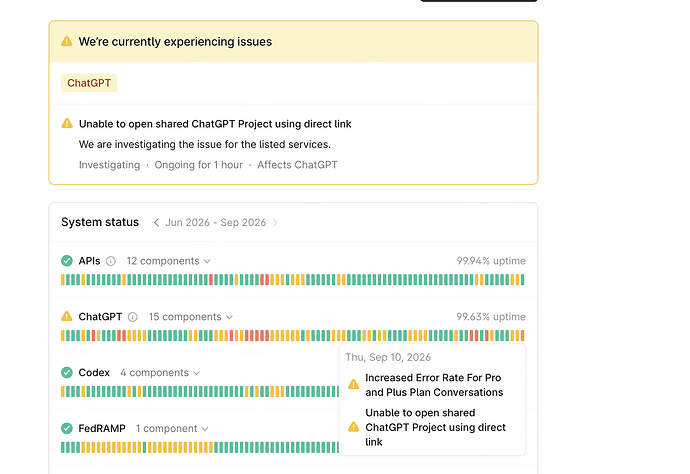Expand the ChatGPT 15 components list
Screen dimensions: 690x474
191,317
